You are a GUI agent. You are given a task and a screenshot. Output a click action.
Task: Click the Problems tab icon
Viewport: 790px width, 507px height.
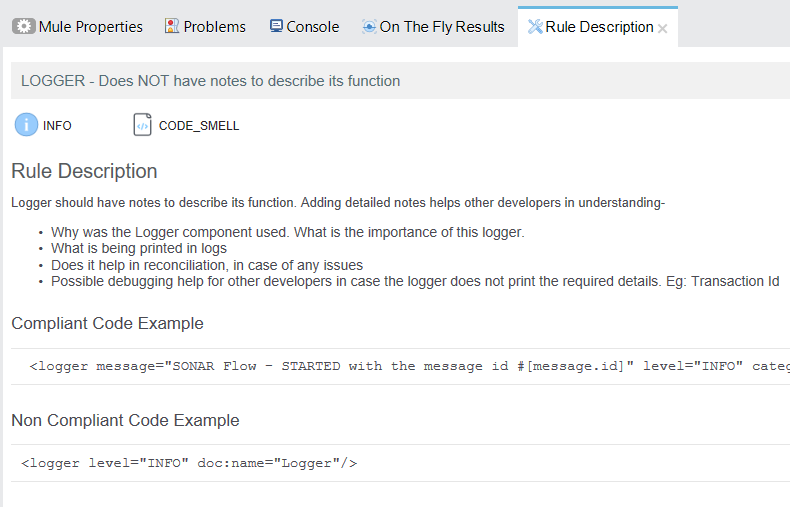[172, 26]
